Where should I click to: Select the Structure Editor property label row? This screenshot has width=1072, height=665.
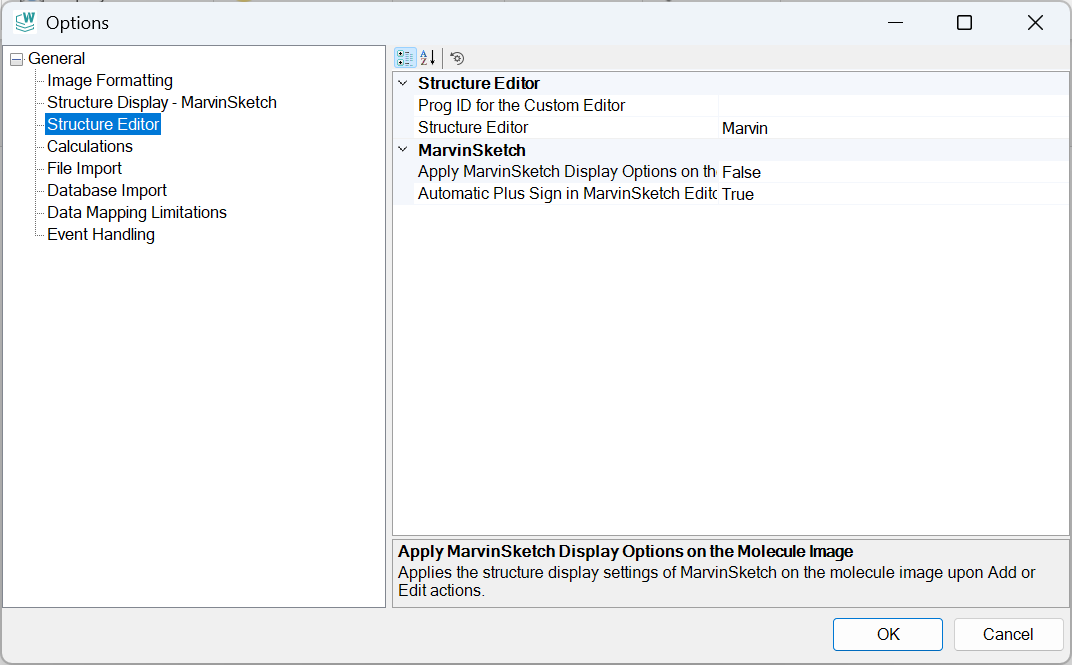click(473, 128)
